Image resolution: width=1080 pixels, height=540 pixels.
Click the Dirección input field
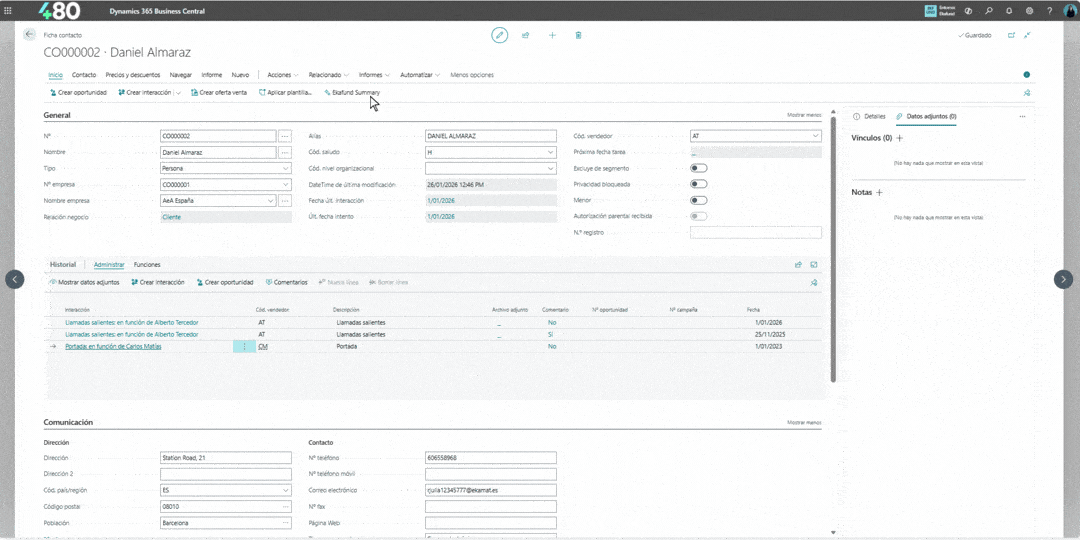point(225,457)
